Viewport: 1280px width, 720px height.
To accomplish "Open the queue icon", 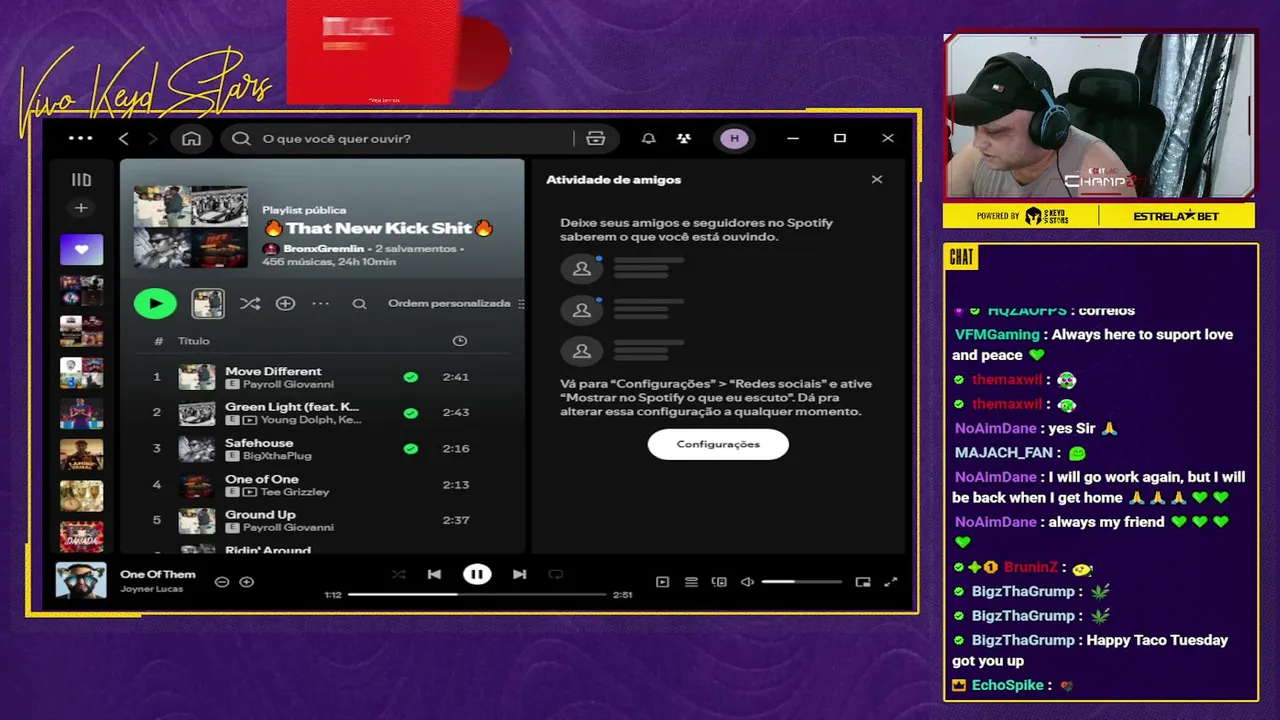I will tap(691, 582).
